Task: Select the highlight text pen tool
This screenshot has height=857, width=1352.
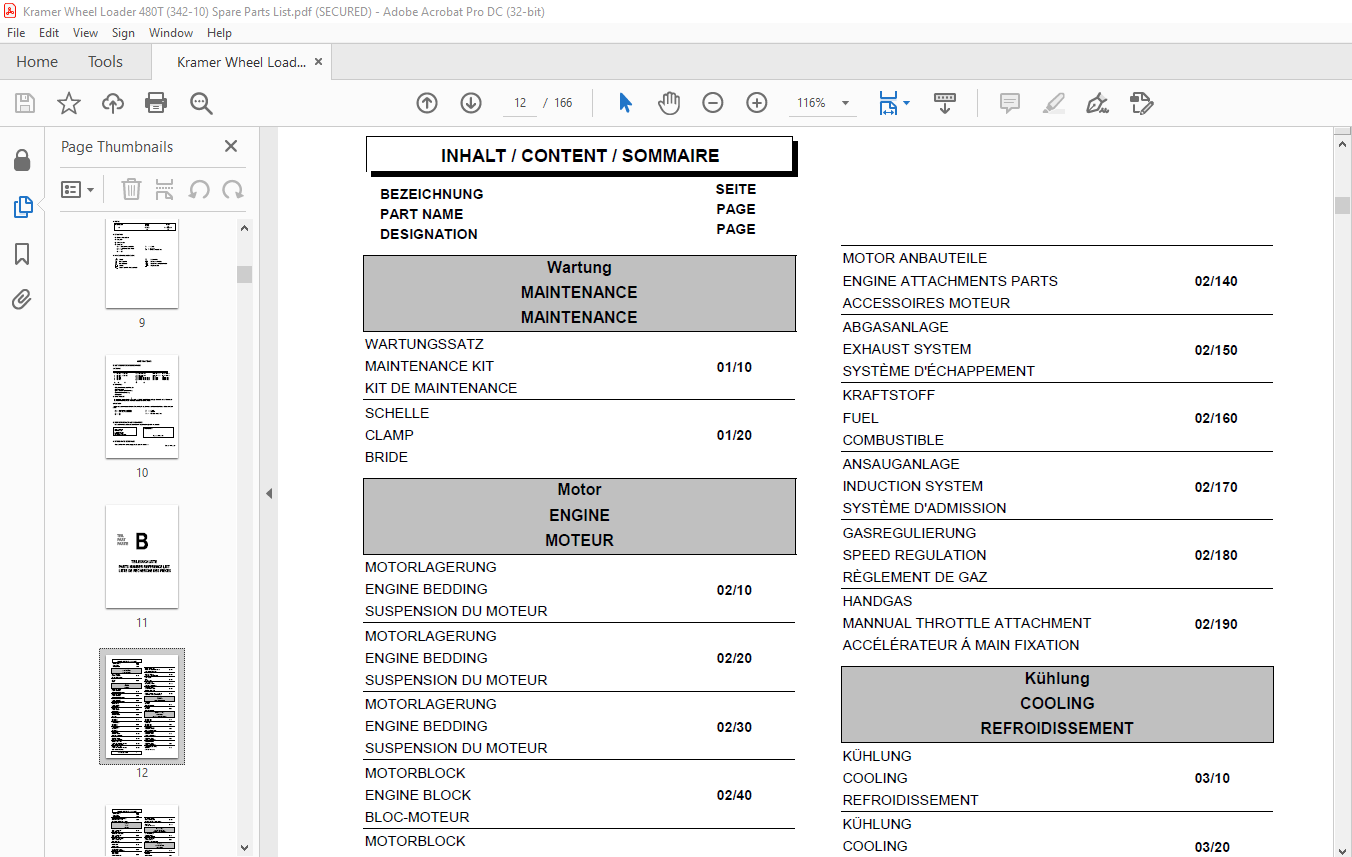Action: point(1054,103)
